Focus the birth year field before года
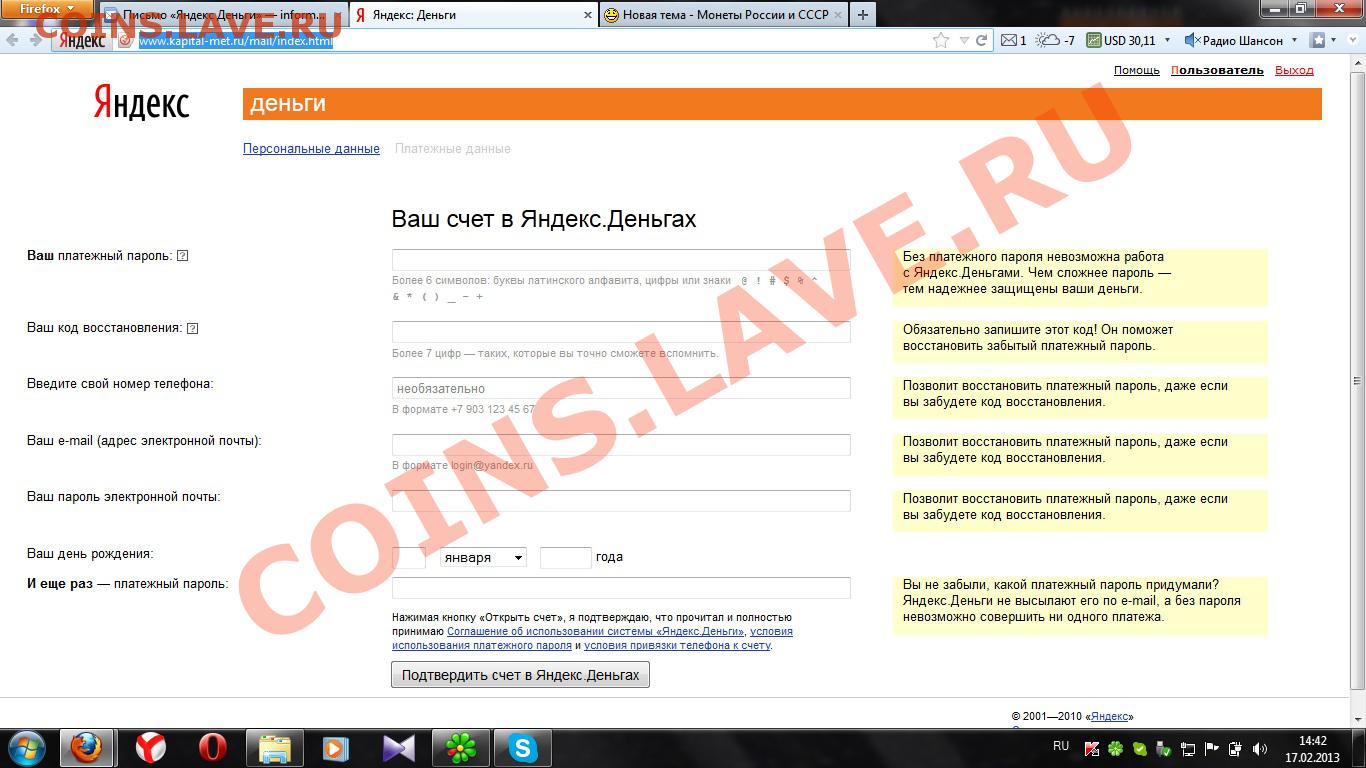Image resolution: width=1366 pixels, height=768 pixels. pos(566,557)
